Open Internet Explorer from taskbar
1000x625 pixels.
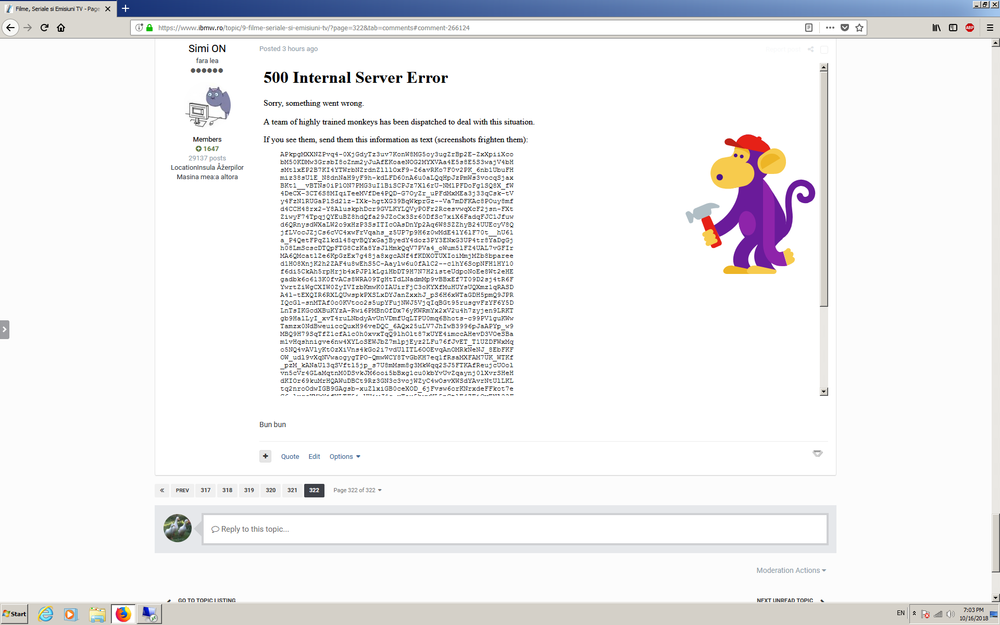[x=45, y=614]
